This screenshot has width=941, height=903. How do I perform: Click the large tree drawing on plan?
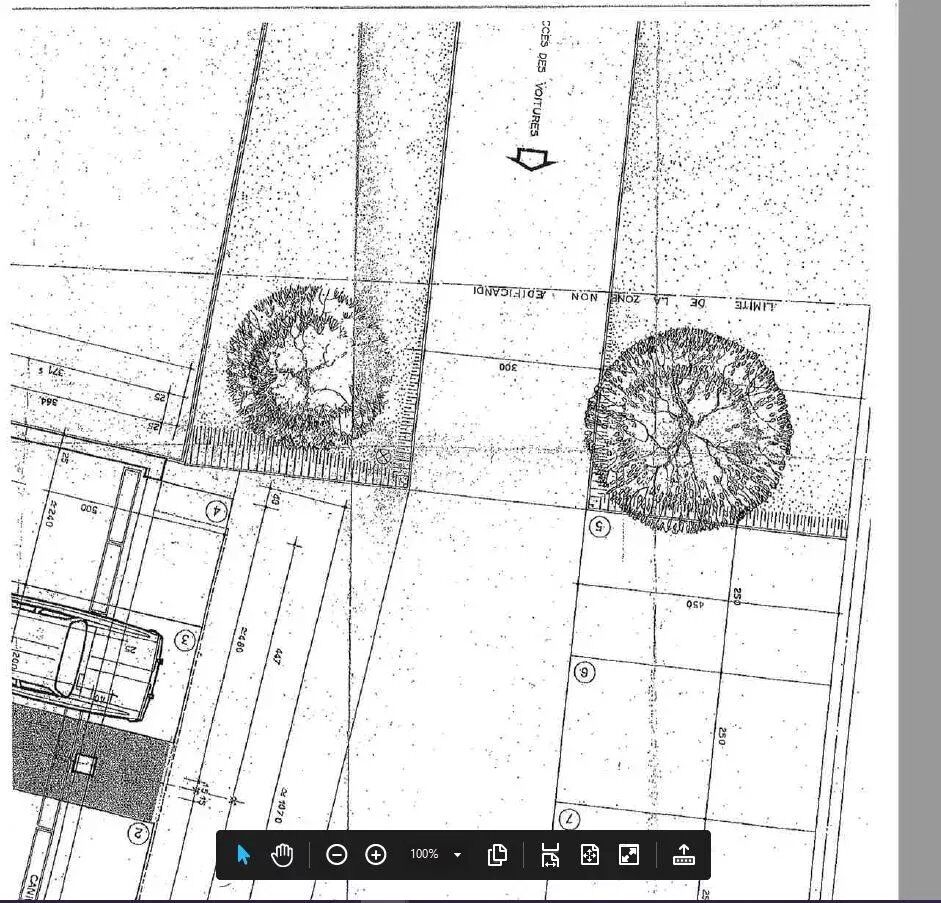point(689,429)
